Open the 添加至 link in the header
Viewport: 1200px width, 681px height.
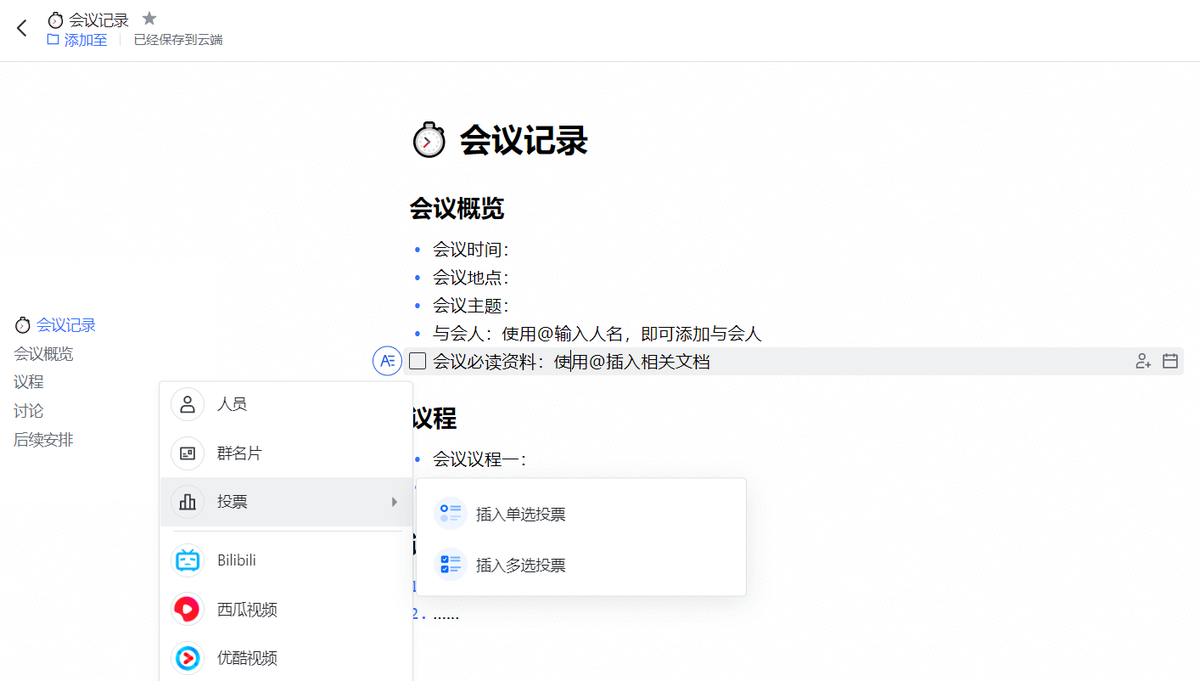(x=83, y=40)
